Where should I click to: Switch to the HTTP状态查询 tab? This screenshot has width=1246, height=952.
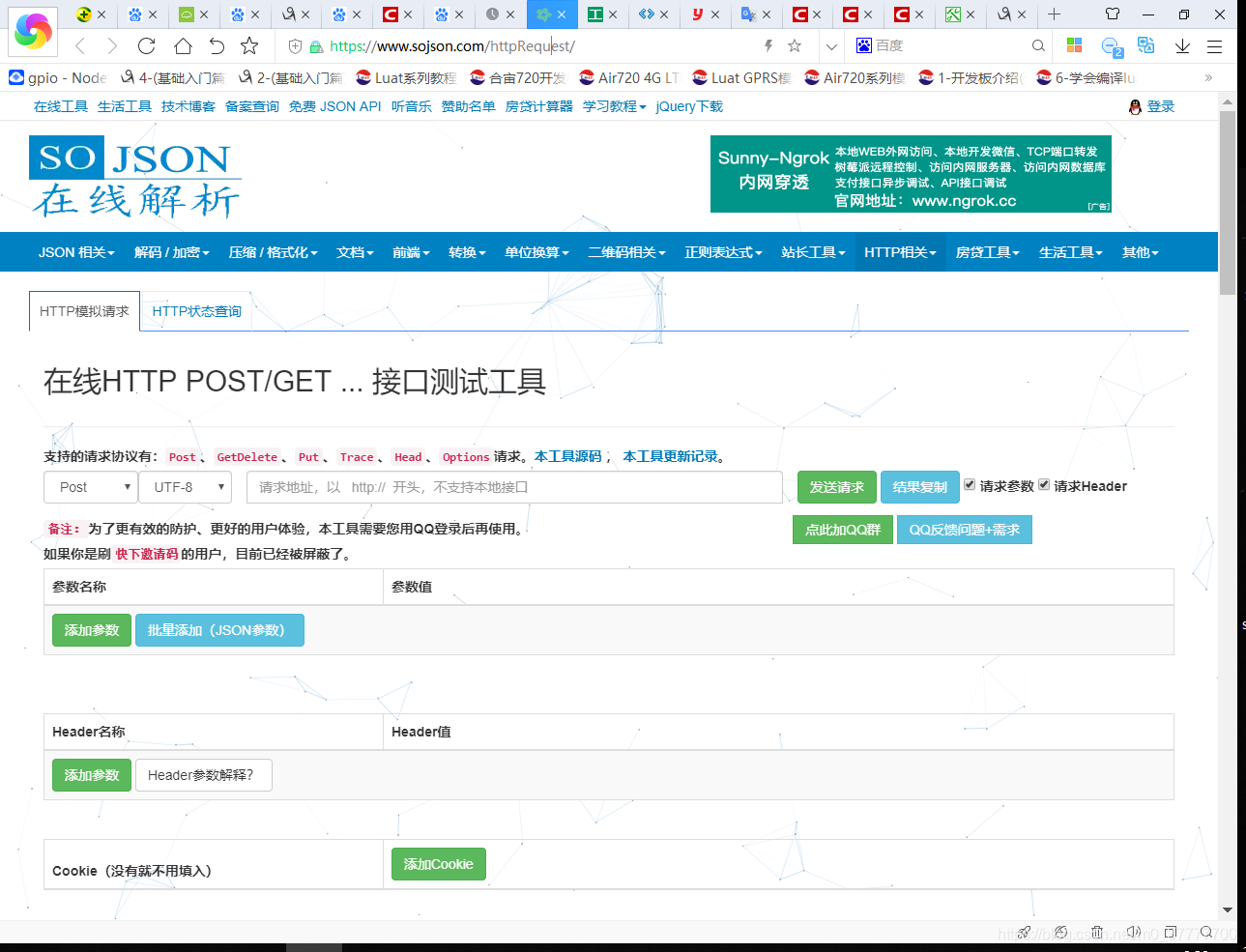[x=196, y=311]
